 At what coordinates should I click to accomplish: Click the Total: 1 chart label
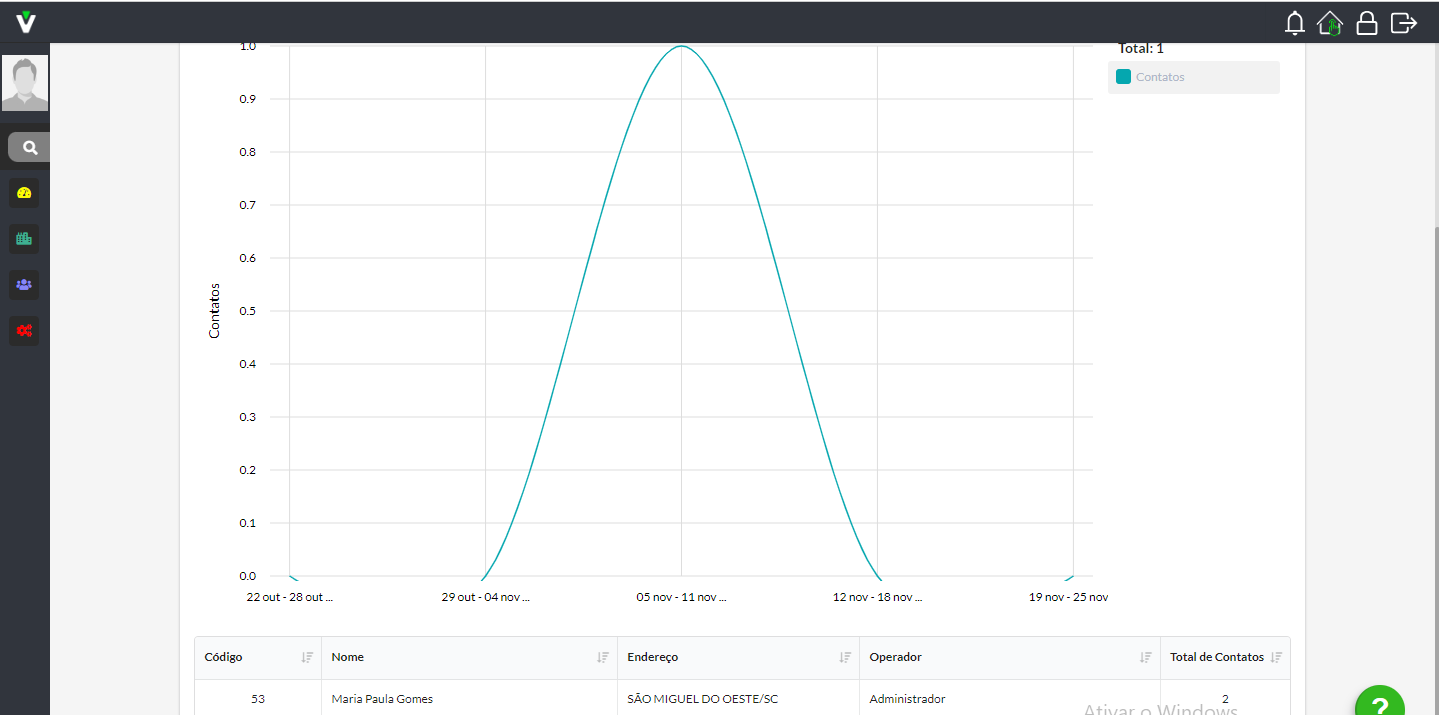1141,48
